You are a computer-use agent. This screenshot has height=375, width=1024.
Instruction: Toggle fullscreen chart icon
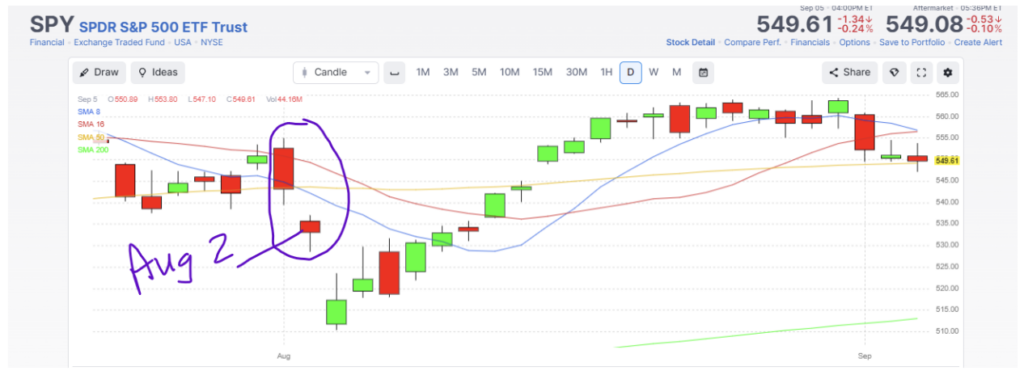[921, 73]
